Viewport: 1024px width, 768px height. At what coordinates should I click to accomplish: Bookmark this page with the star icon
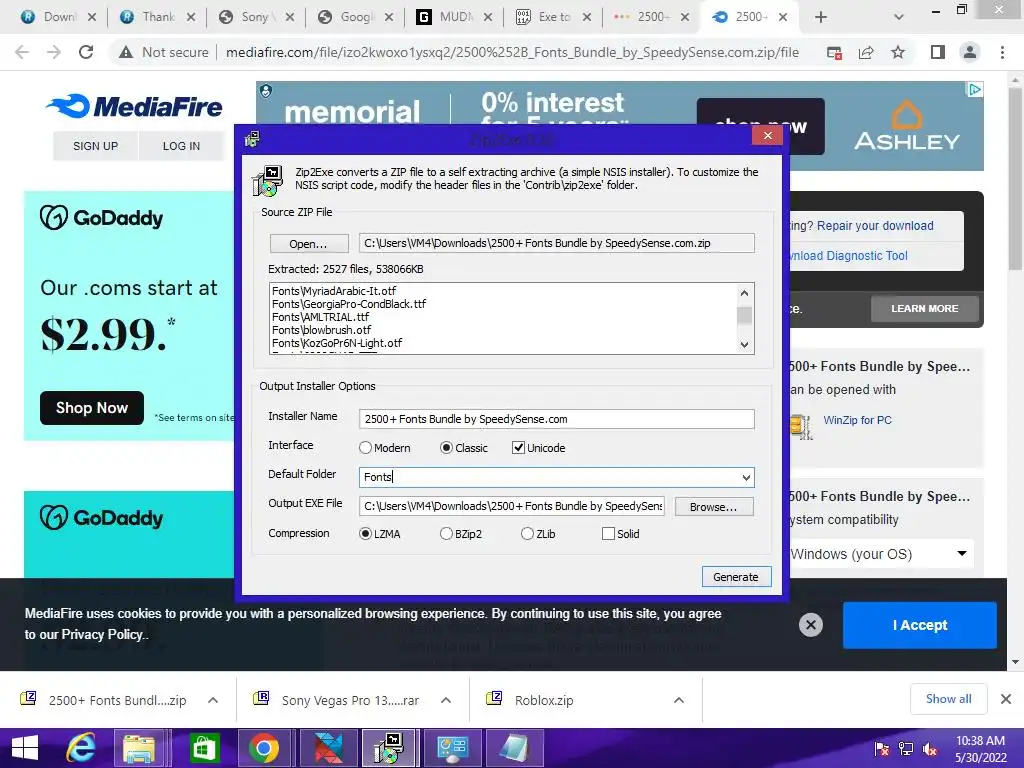coord(898,52)
